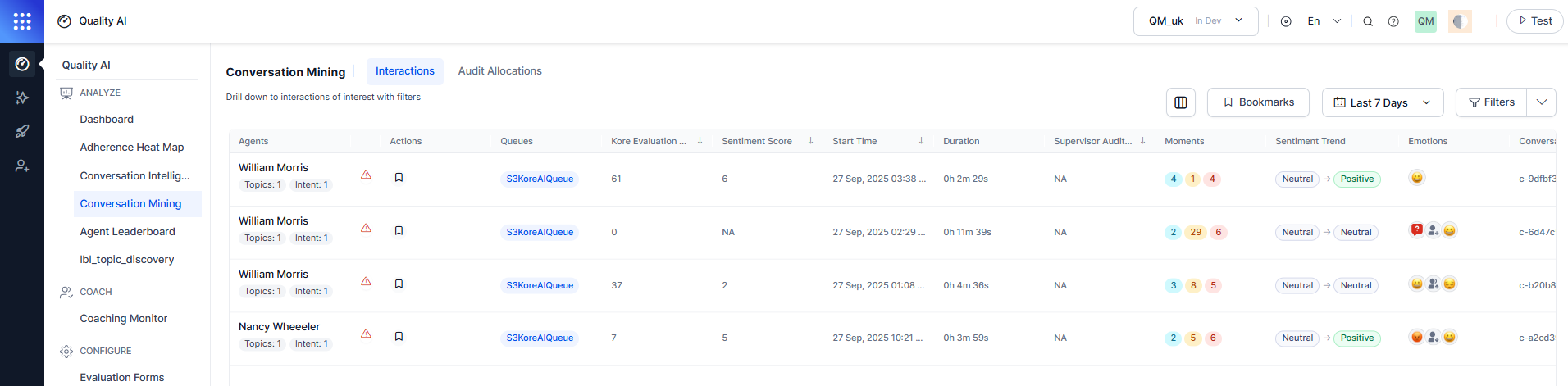Image resolution: width=1568 pixels, height=386 pixels.
Task: Switch to the Audit Allocations tab
Action: coord(499,71)
